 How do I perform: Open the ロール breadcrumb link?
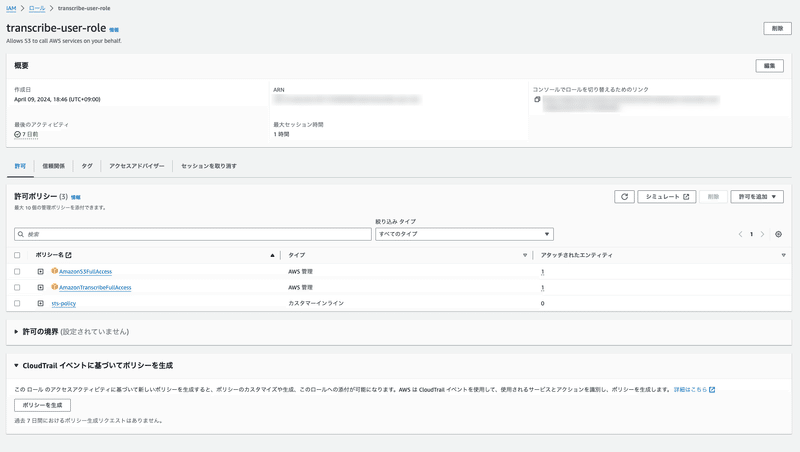[x=37, y=8]
